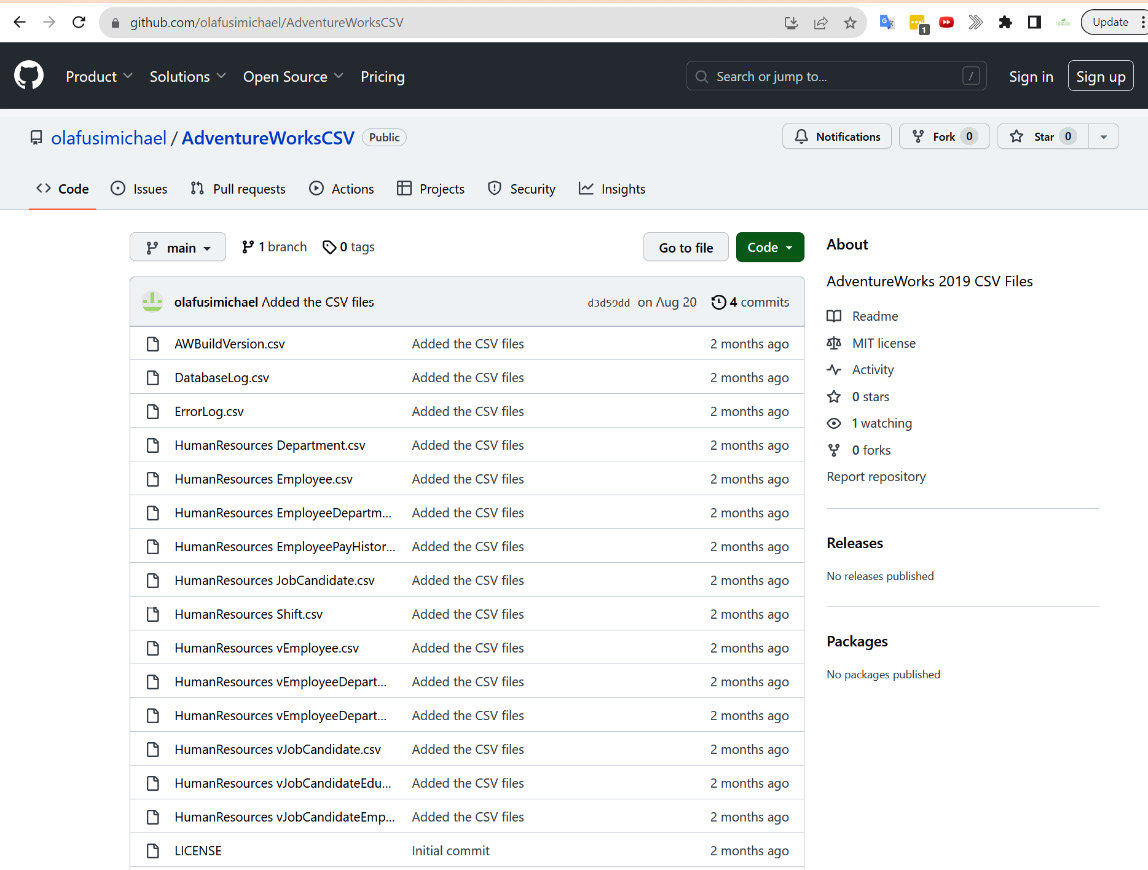The height and width of the screenshot is (870, 1148).
Task: Expand the Product menu in header
Action: 99,77
